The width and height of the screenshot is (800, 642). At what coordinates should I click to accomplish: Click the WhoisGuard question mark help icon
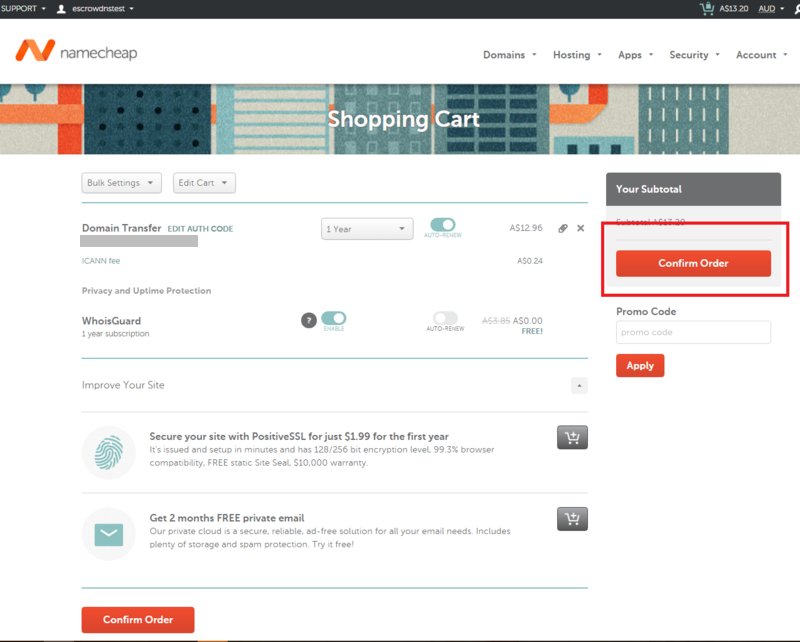tap(309, 321)
